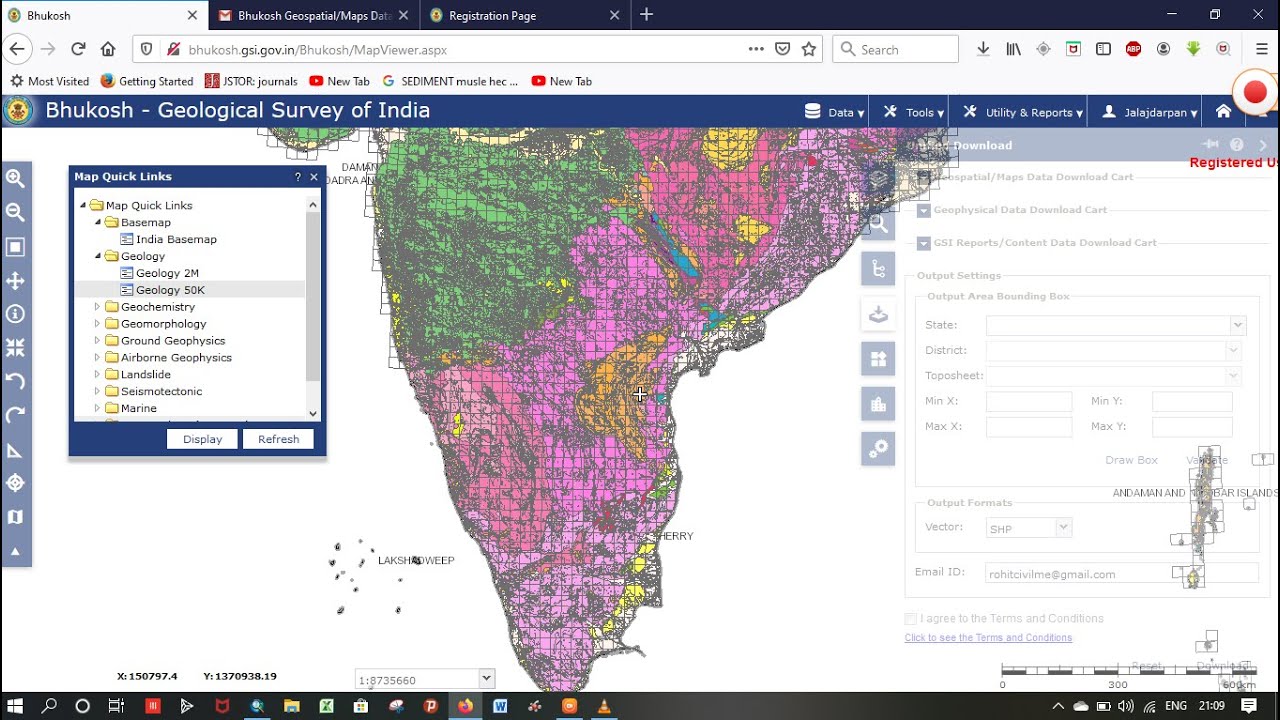Click the Draw Box button
1280x720 pixels.
pyautogui.click(x=1131, y=460)
